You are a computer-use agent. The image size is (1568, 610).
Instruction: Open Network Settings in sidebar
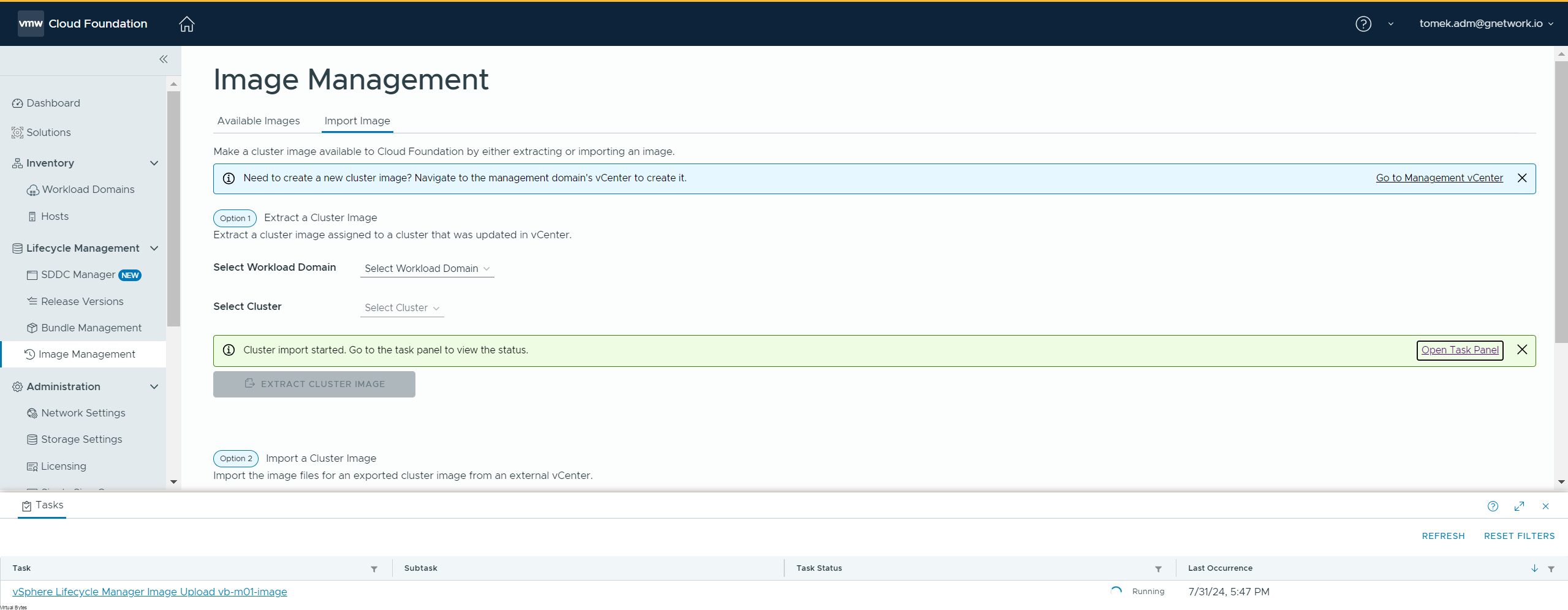76,413
